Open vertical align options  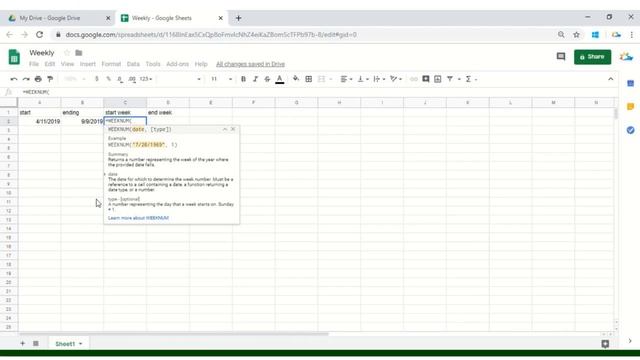[363, 79]
